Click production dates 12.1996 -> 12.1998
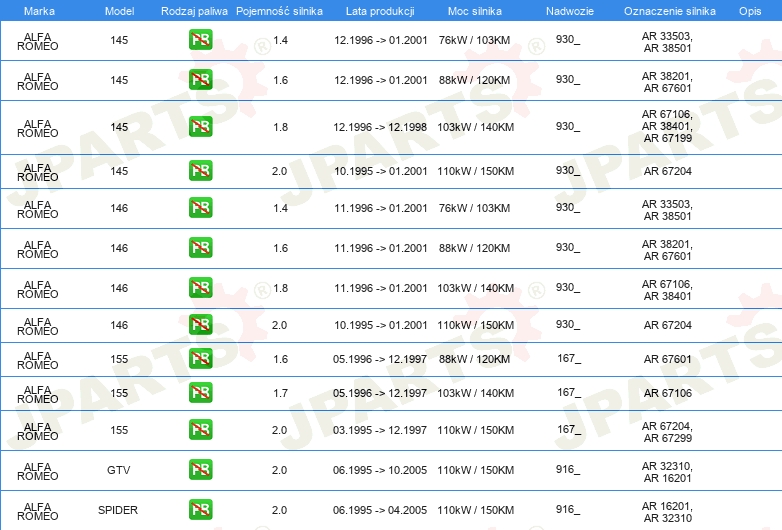782x530 pixels. tap(380, 127)
